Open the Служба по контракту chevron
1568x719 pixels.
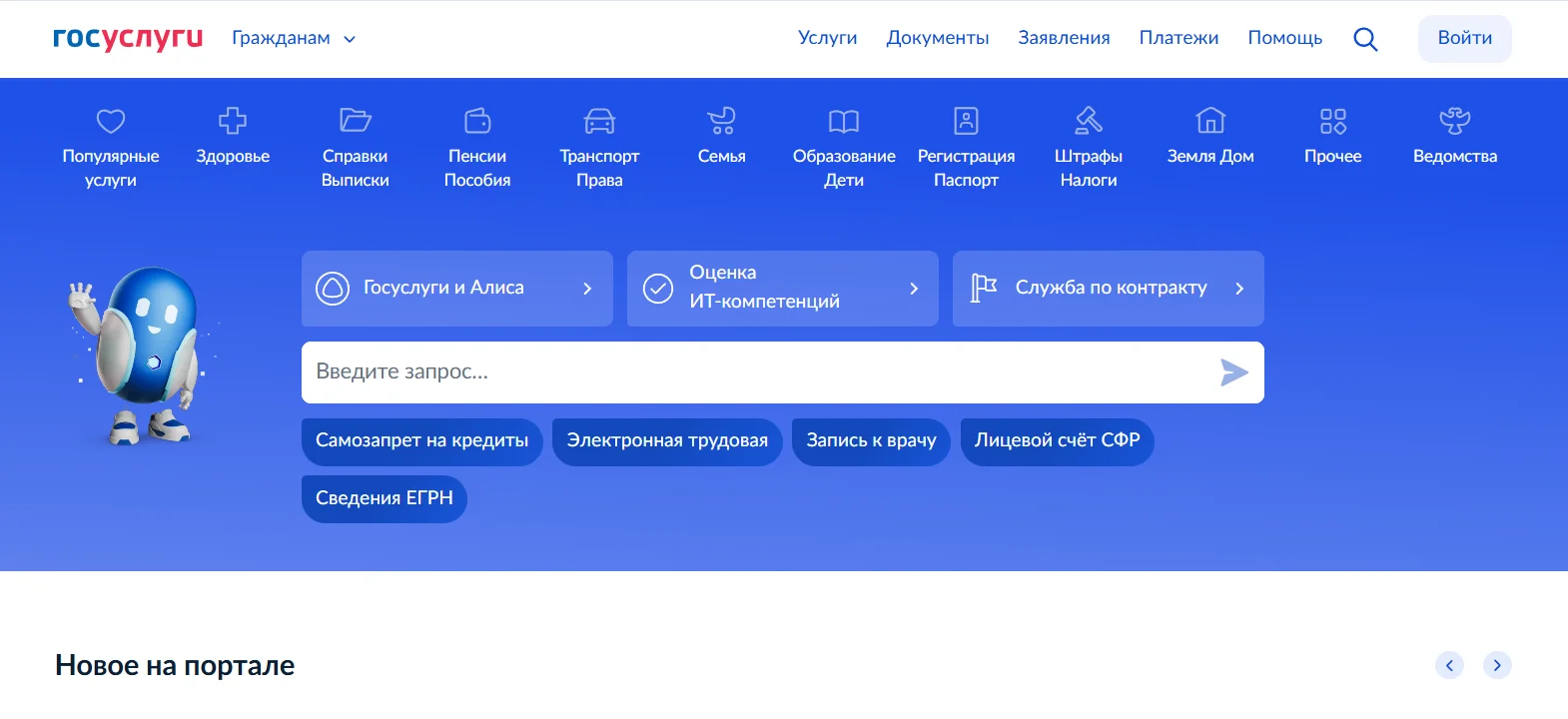[x=1239, y=289]
